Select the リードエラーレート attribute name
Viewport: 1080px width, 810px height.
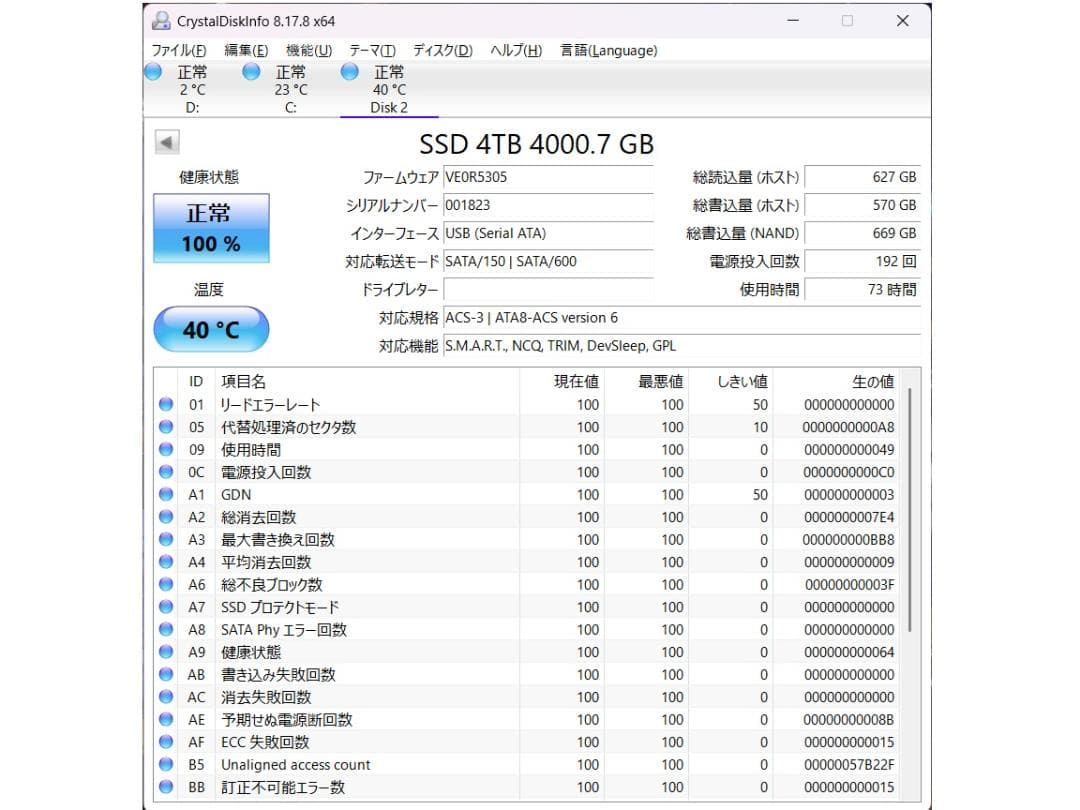click(270, 405)
